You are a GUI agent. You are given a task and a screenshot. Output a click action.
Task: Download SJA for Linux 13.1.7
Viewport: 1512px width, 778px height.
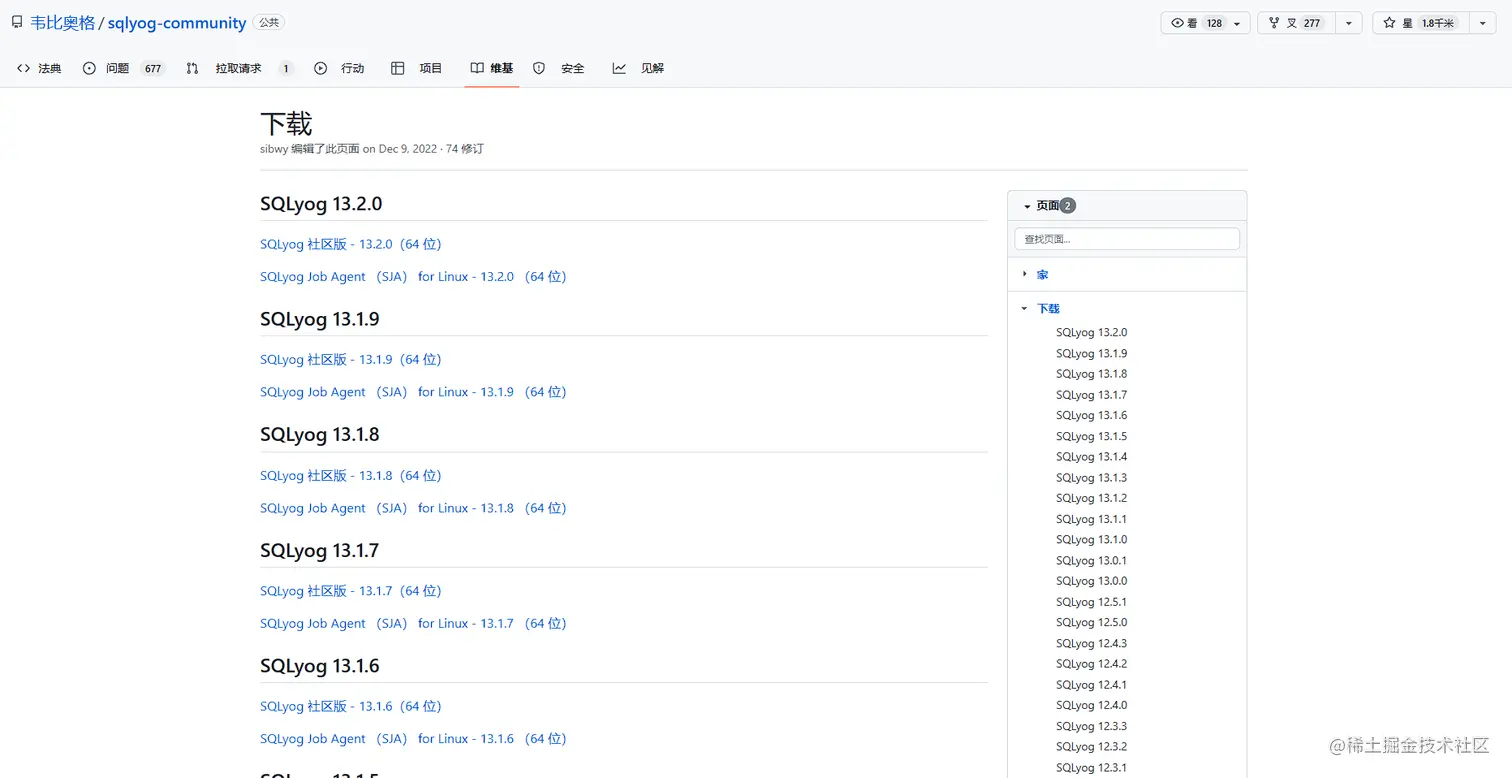[x=413, y=623]
